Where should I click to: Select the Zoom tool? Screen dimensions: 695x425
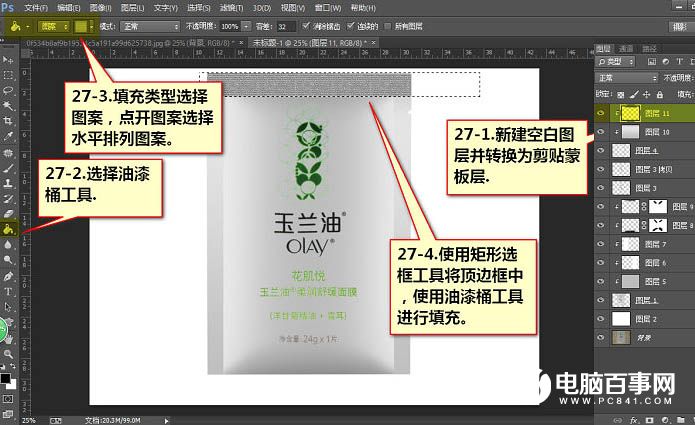coord(8,354)
